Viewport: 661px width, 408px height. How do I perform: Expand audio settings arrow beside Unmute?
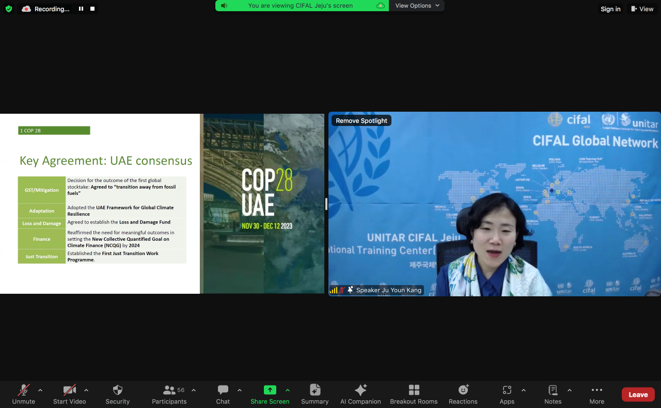point(40,390)
